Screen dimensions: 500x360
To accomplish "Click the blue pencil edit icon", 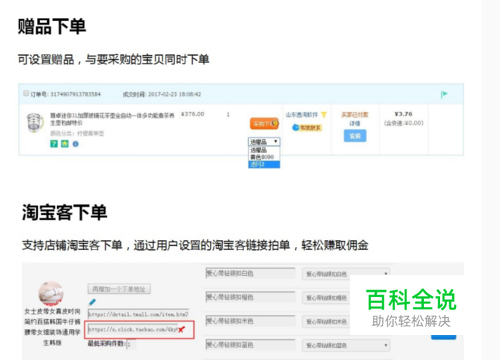I will tap(92, 302).
